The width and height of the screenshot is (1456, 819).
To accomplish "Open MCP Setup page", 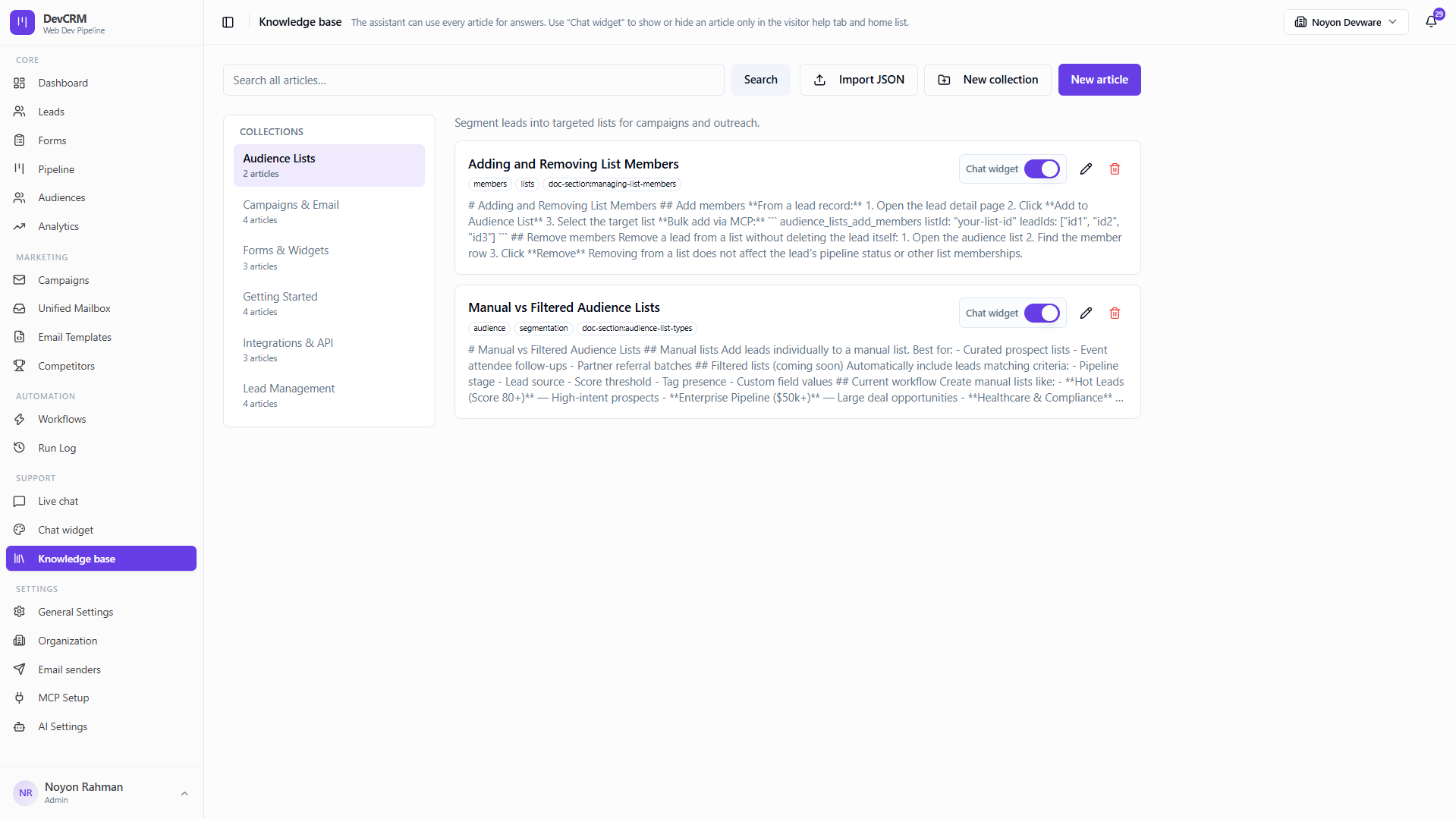I will (101, 698).
